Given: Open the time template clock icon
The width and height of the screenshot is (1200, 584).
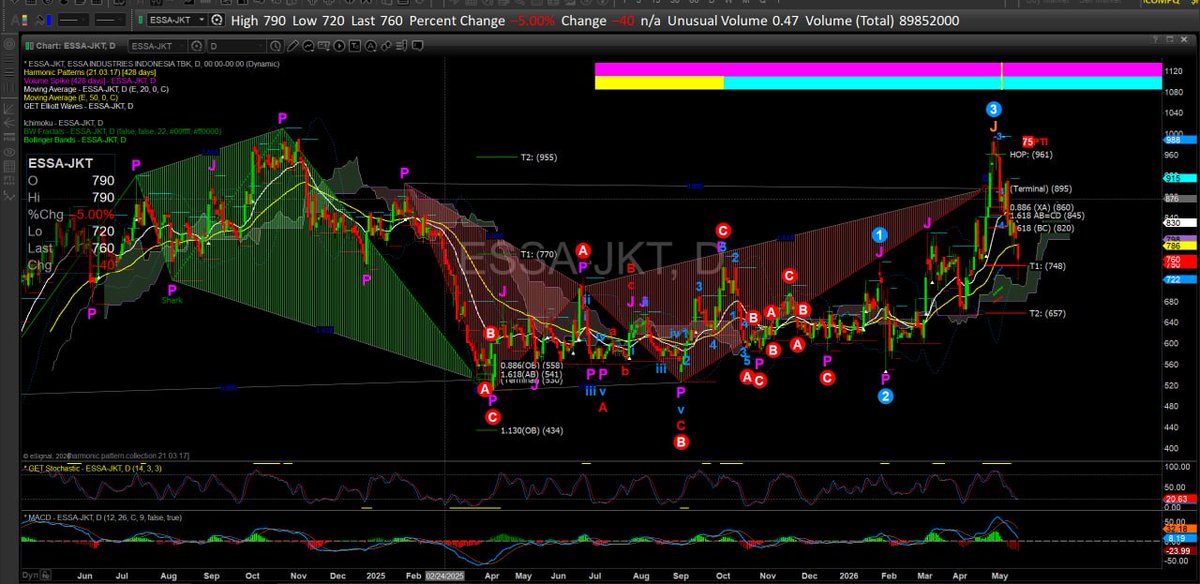Looking at the screenshot, I should coord(275,46).
